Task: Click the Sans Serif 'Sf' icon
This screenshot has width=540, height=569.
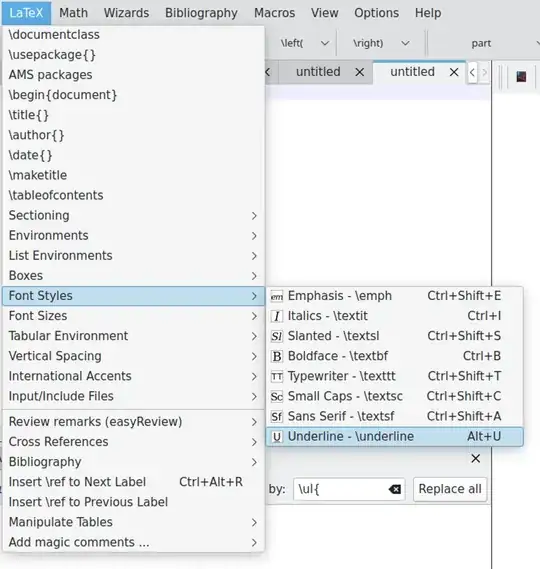Action: click(277, 417)
